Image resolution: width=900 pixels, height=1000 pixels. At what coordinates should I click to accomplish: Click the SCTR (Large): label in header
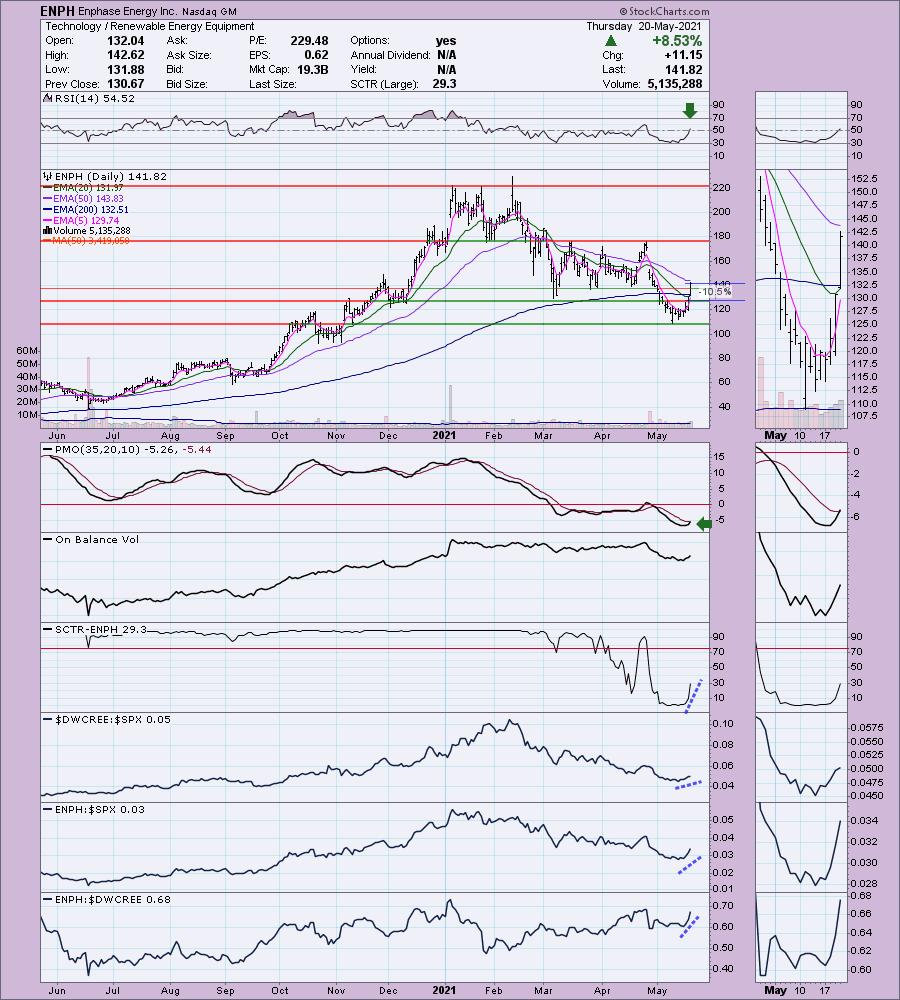click(384, 84)
